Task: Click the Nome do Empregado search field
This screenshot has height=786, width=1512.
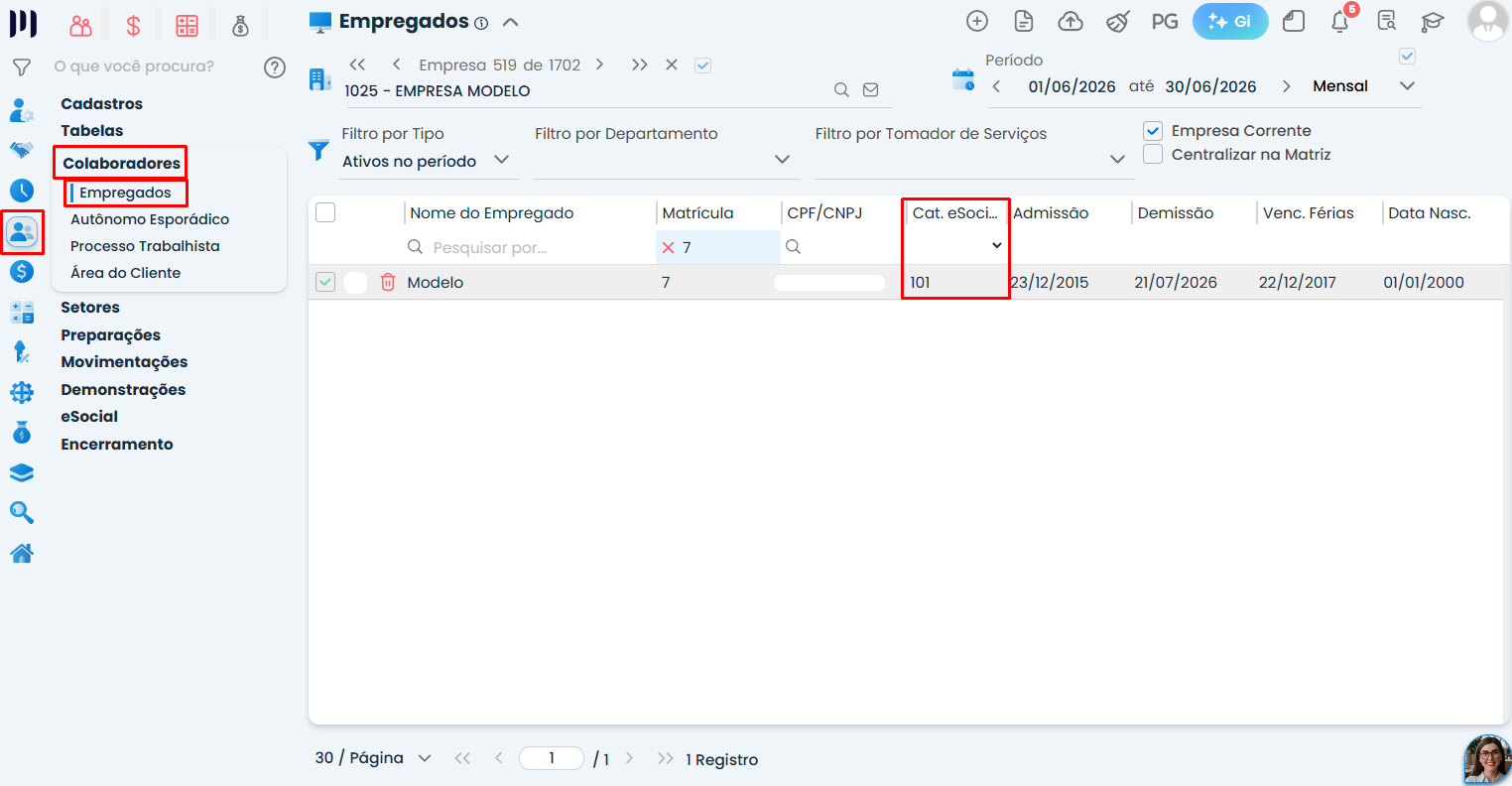Action: (531, 247)
